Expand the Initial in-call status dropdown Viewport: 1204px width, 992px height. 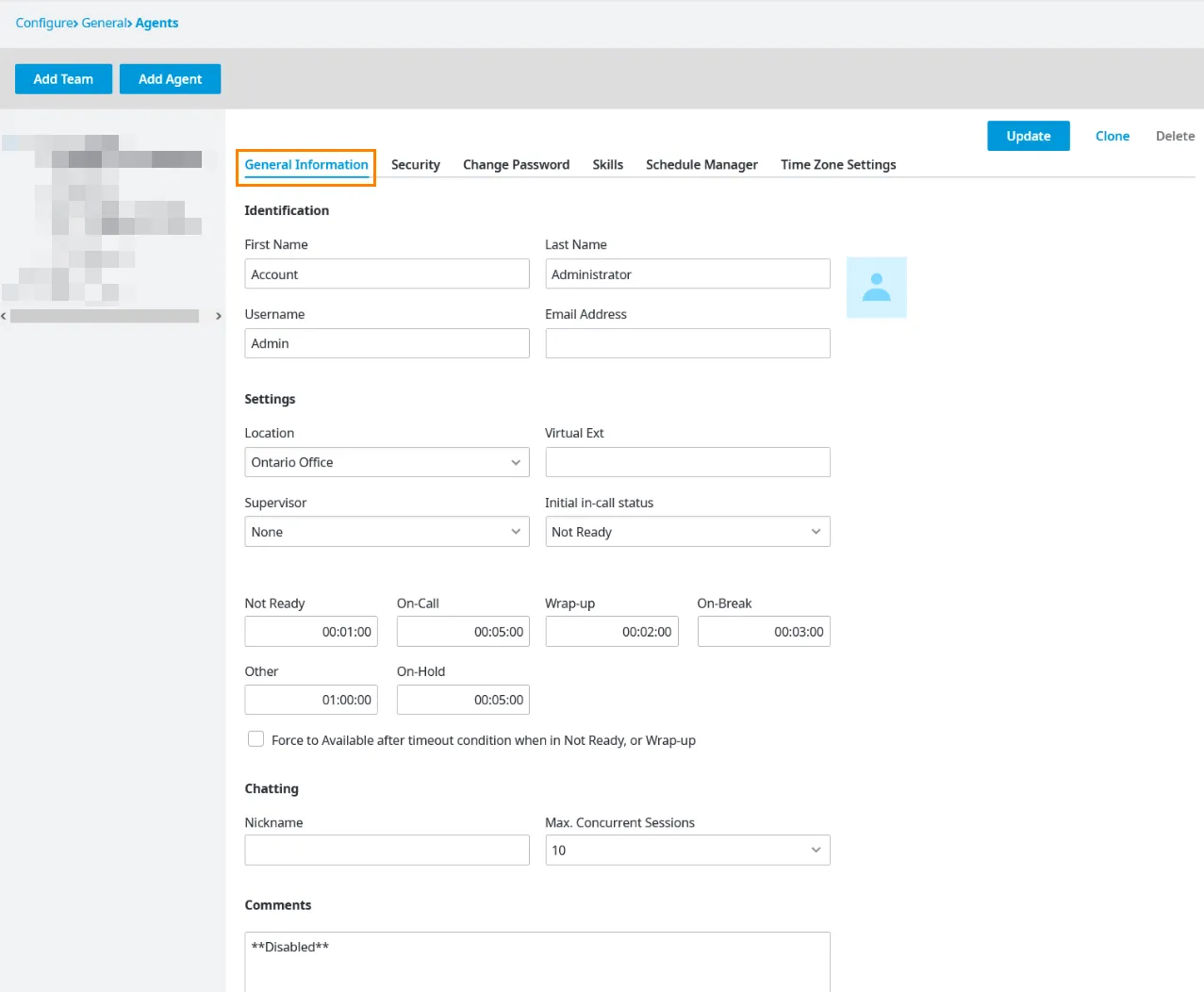pos(687,532)
